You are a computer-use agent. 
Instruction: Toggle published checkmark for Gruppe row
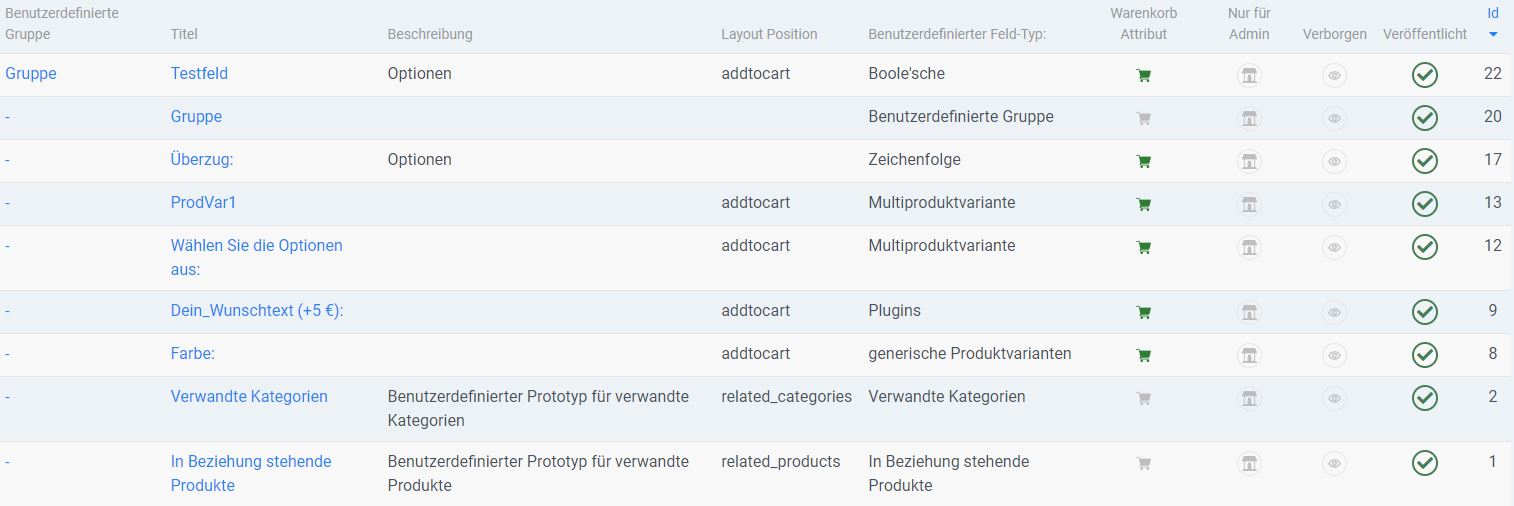pyautogui.click(x=1424, y=118)
